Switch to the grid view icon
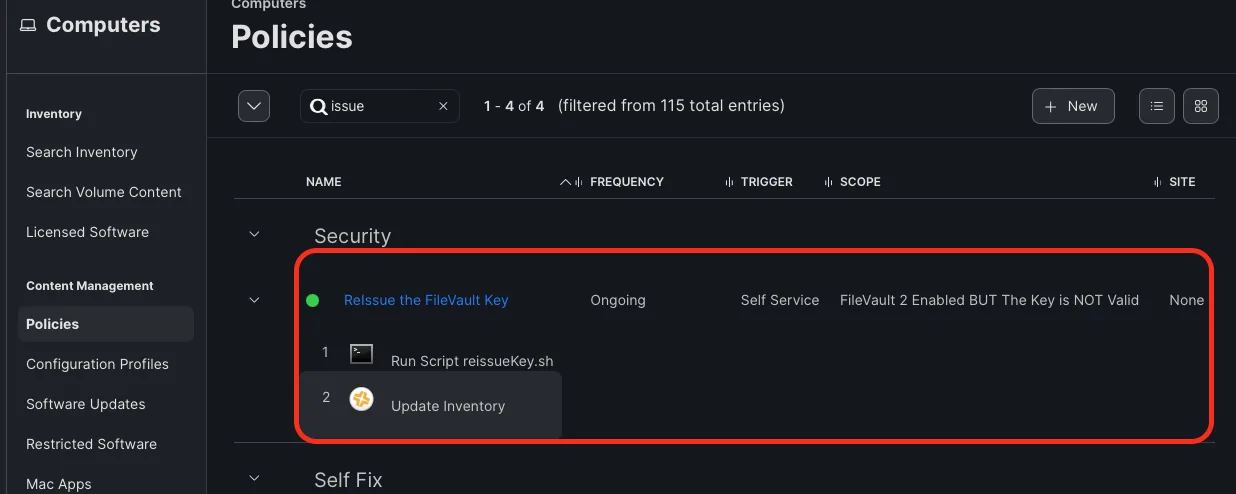 pyautogui.click(x=1201, y=106)
